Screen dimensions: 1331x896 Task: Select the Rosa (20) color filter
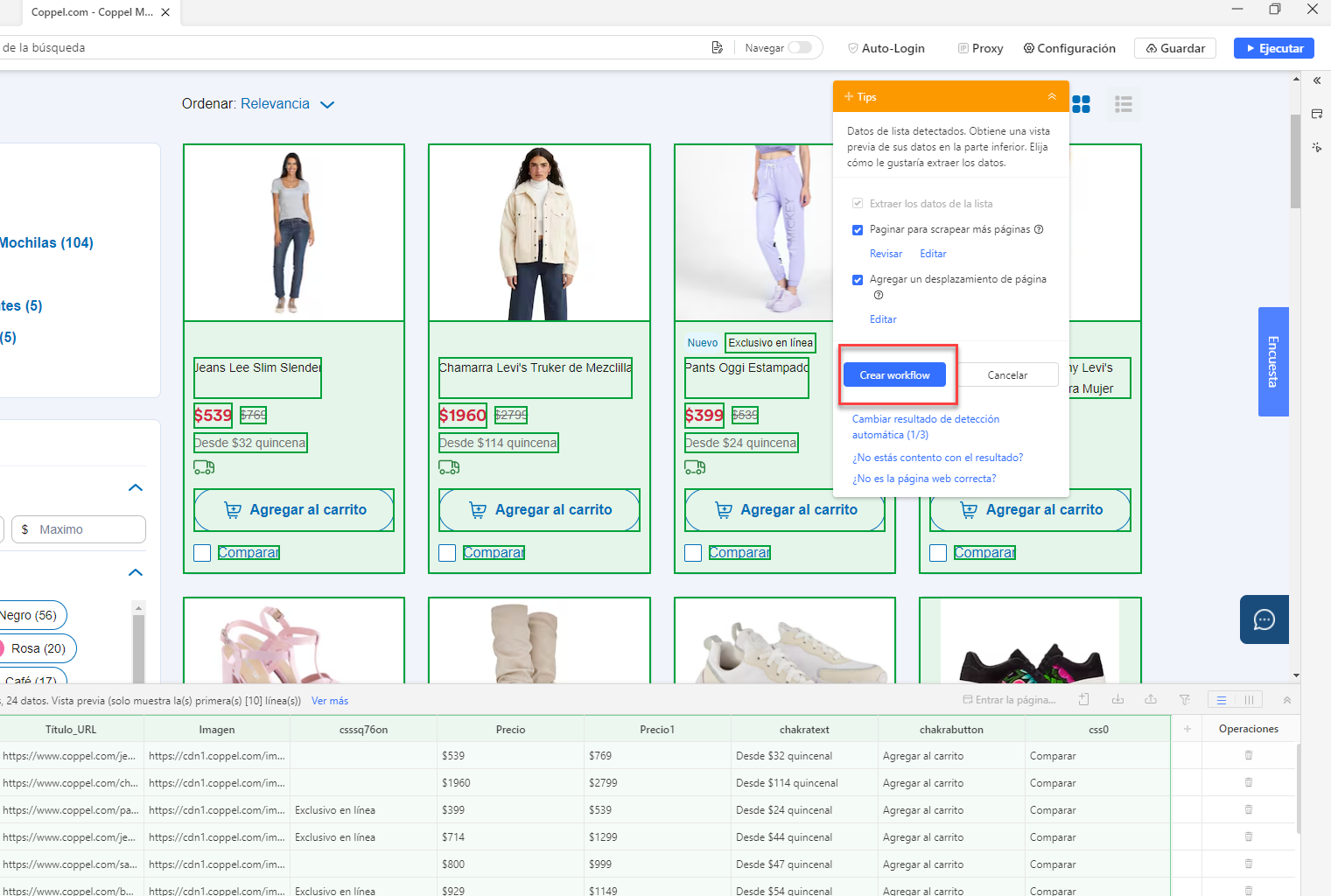coord(36,648)
